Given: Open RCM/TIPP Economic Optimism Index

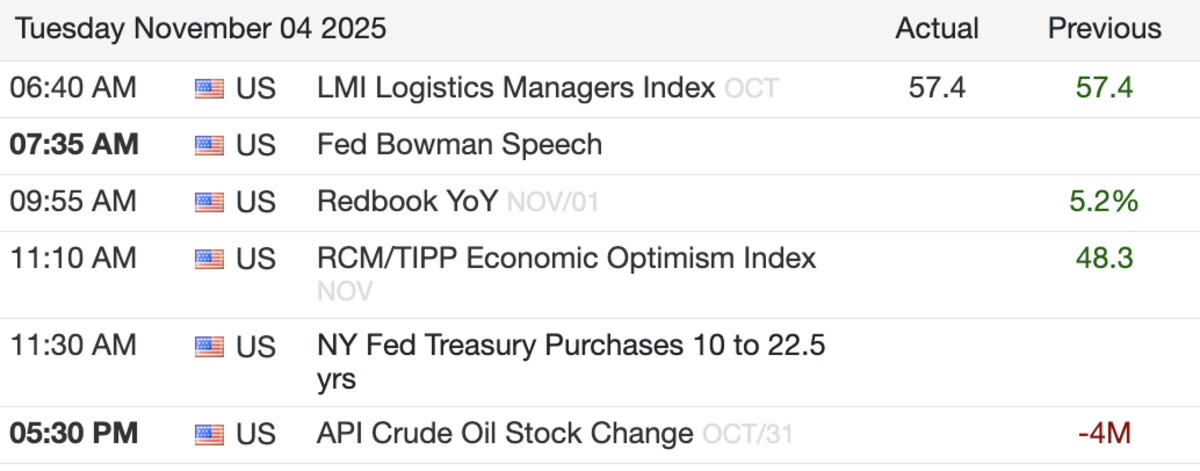Looking at the screenshot, I should (x=566, y=259).
